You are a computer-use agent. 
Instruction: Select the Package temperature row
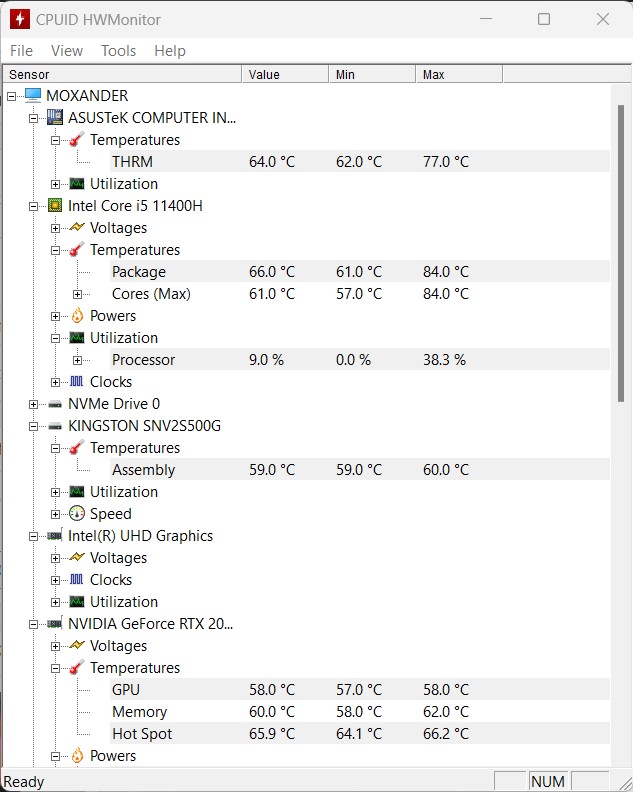pyautogui.click(x=360, y=272)
